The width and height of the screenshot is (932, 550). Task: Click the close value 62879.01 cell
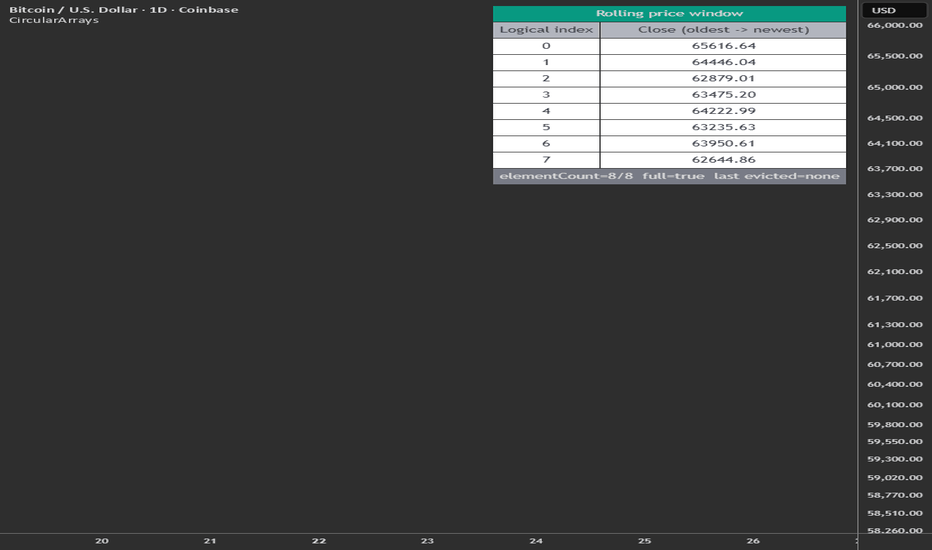[723, 78]
